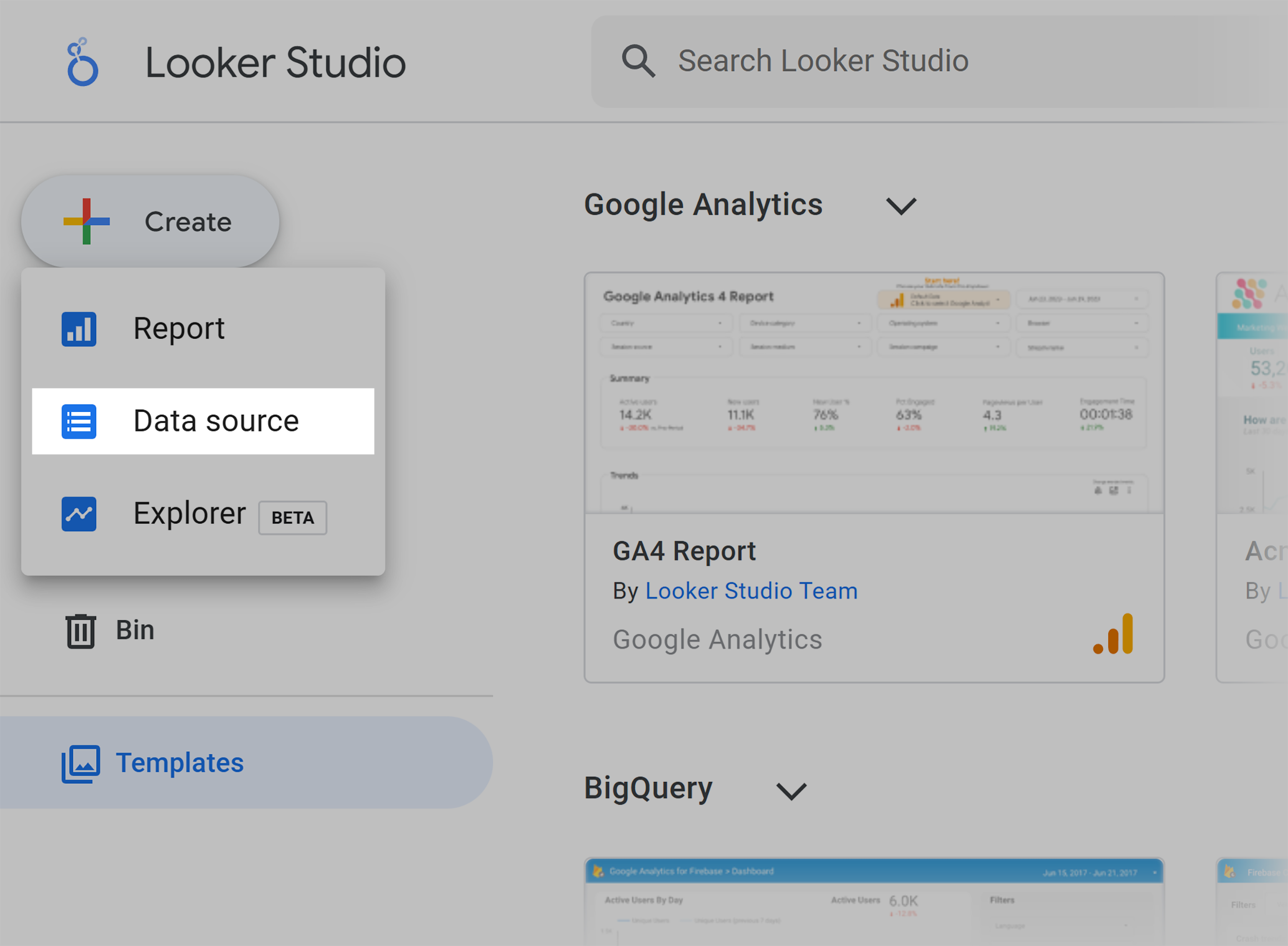Open the Templates section
1288x946 pixels.
point(246,762)
